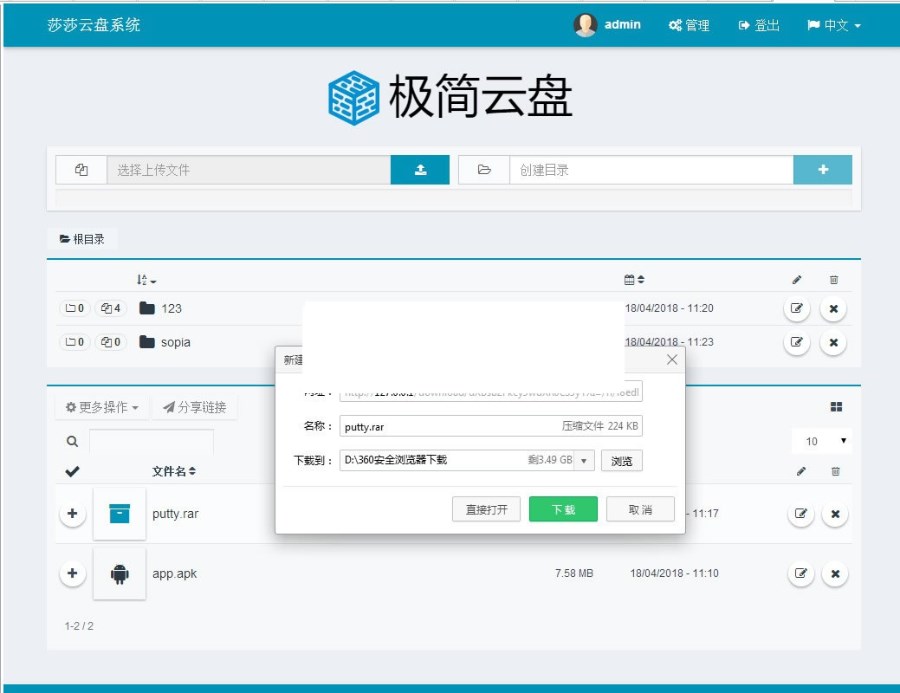
Task: Click the 创建目录 input field
Action: click(651, 170)
